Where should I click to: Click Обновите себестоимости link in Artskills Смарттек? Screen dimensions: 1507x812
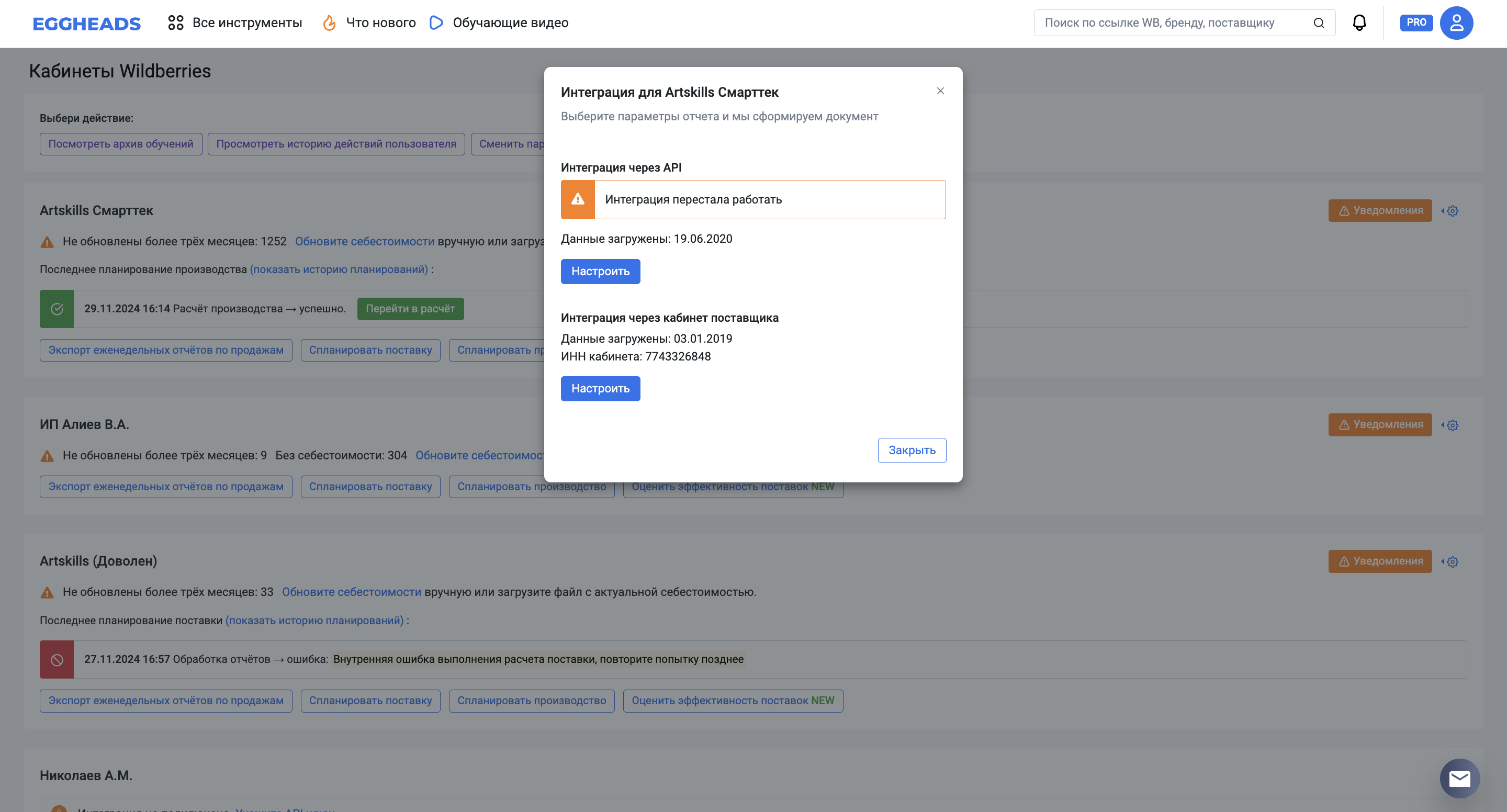pyautogui.click(x=365, y=242)
